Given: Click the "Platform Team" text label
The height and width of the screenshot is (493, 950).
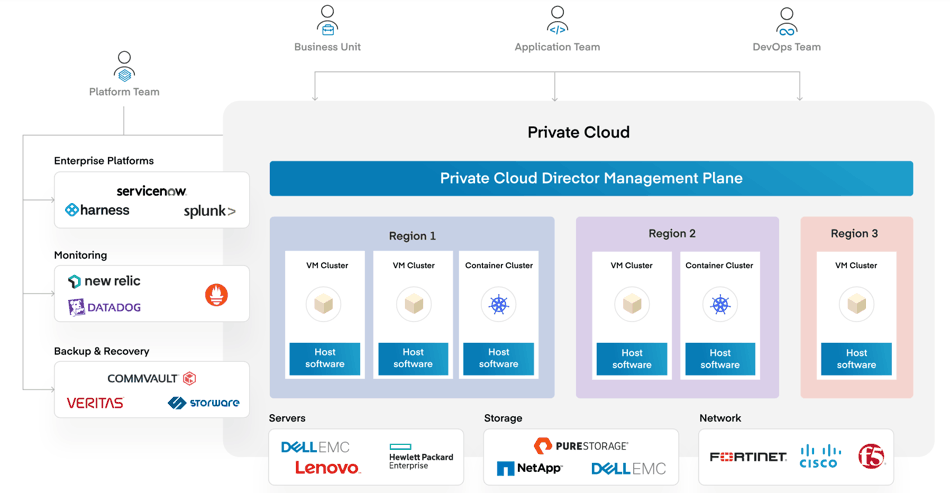Looking at the screenshot, I should coord(124,91).
